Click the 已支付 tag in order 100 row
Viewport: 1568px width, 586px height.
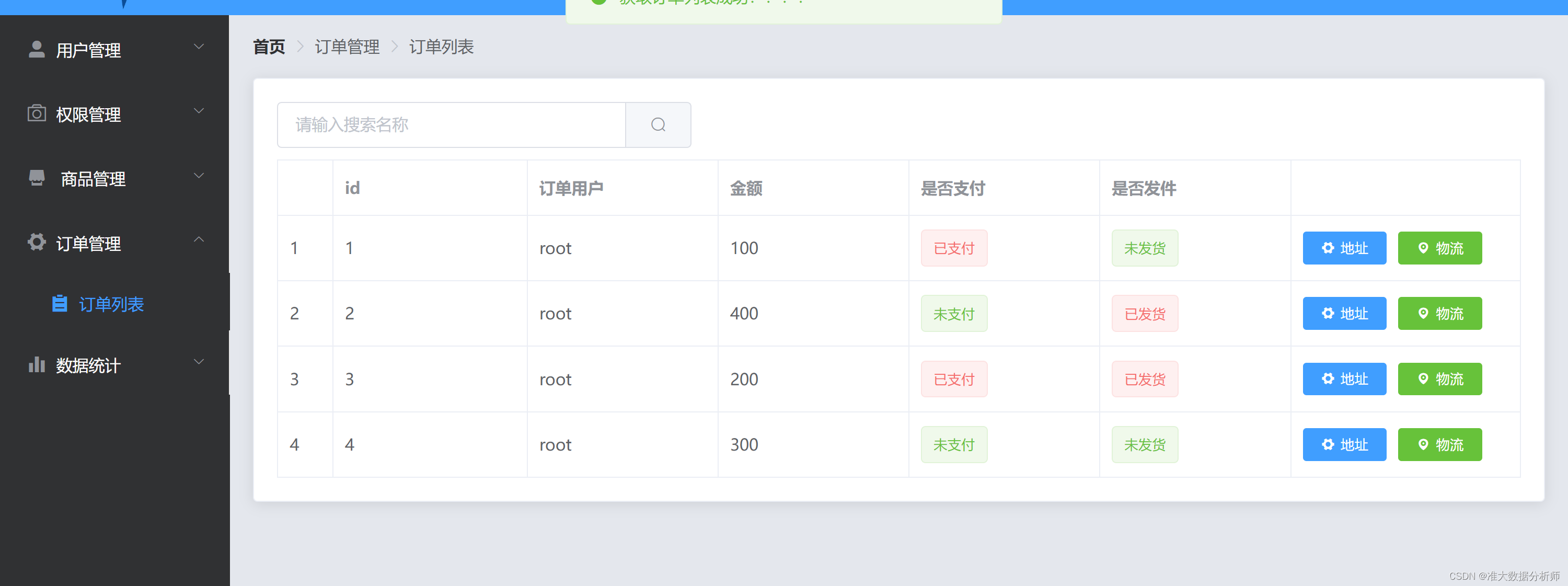(954, 248)
